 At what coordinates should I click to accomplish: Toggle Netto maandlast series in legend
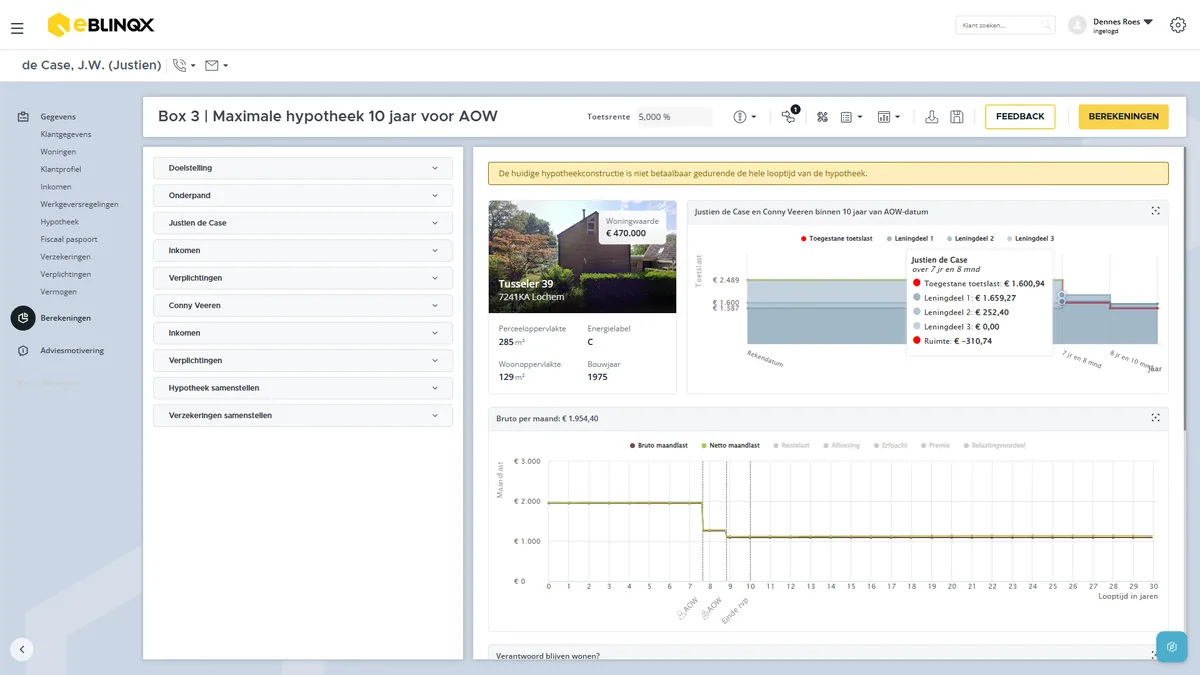732,445
